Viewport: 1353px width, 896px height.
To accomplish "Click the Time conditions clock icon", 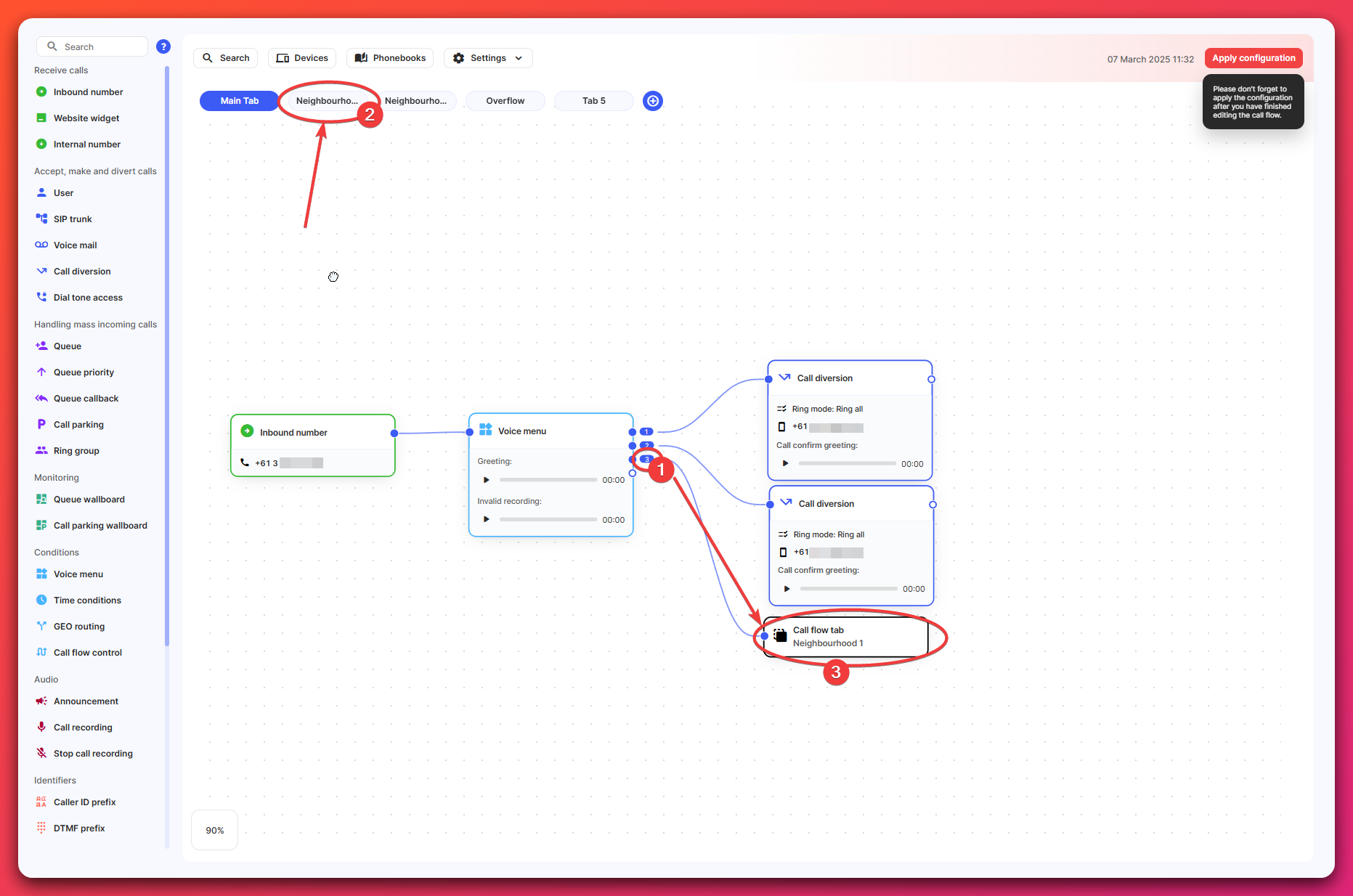I will click(x=41, y=600).
